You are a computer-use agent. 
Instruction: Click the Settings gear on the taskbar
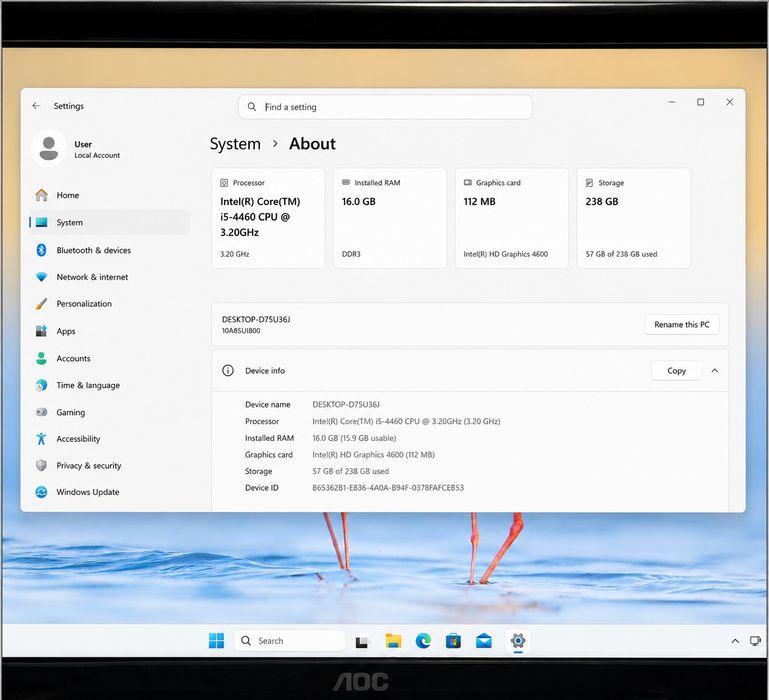pos(518,641)
